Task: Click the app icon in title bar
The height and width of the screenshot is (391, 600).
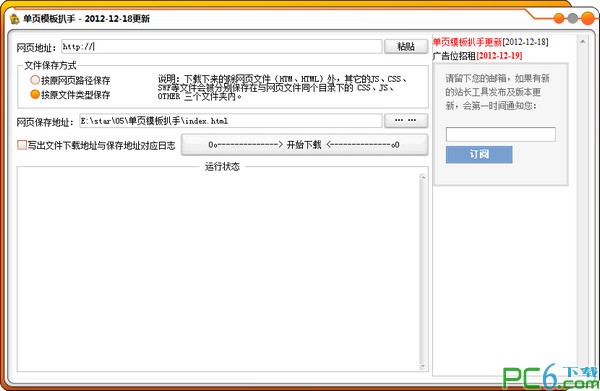Action: point(15,19)
